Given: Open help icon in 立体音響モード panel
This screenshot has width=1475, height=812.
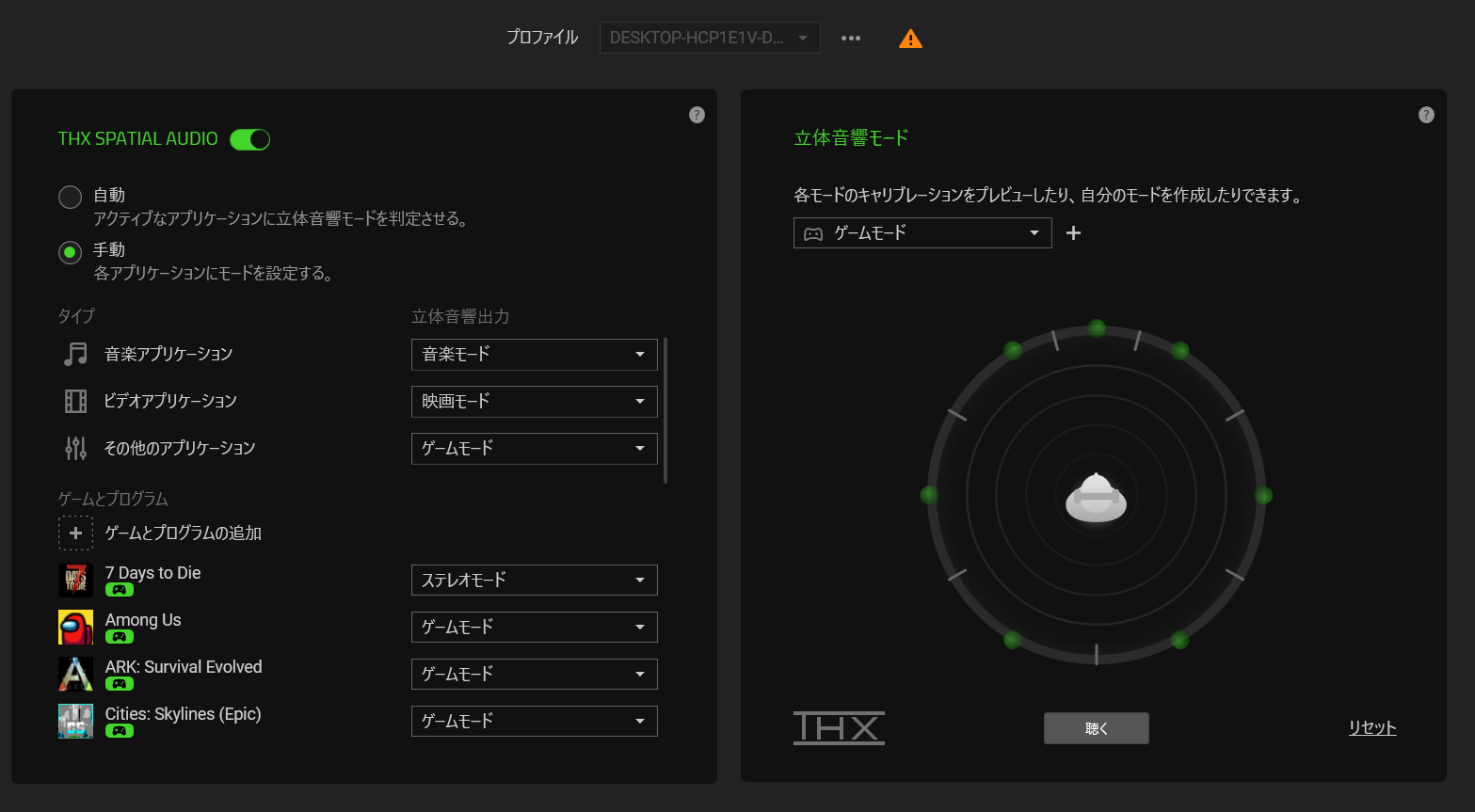Looking at the screenshot, I should click(1426, 115).
